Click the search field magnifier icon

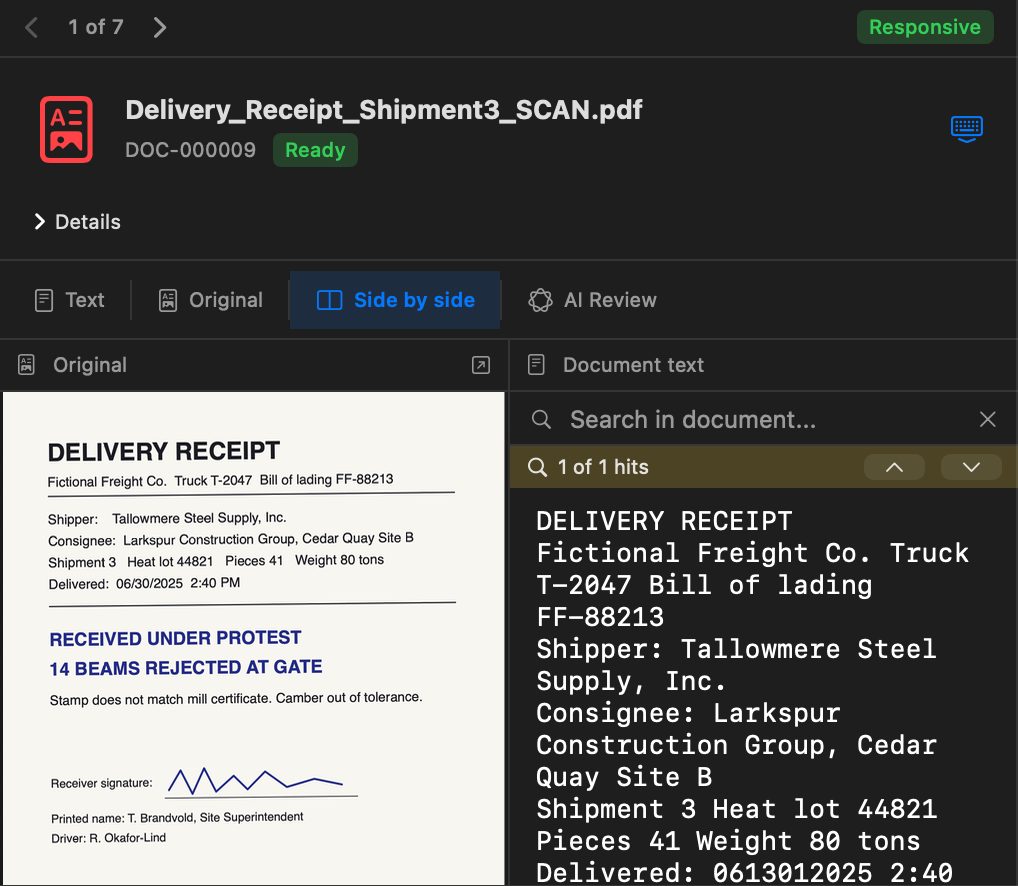pos(541,419)
